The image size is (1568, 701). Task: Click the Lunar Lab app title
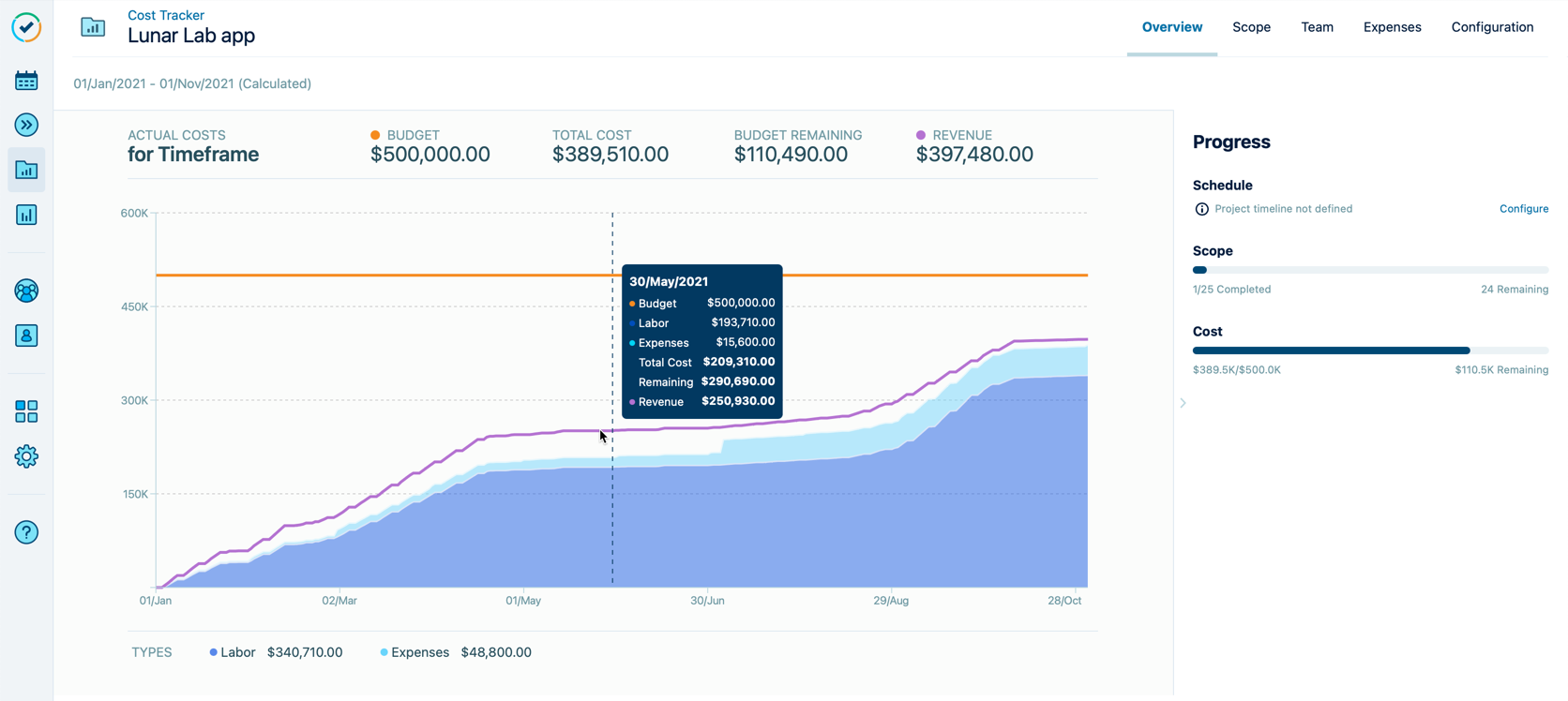tap(190, 35)
